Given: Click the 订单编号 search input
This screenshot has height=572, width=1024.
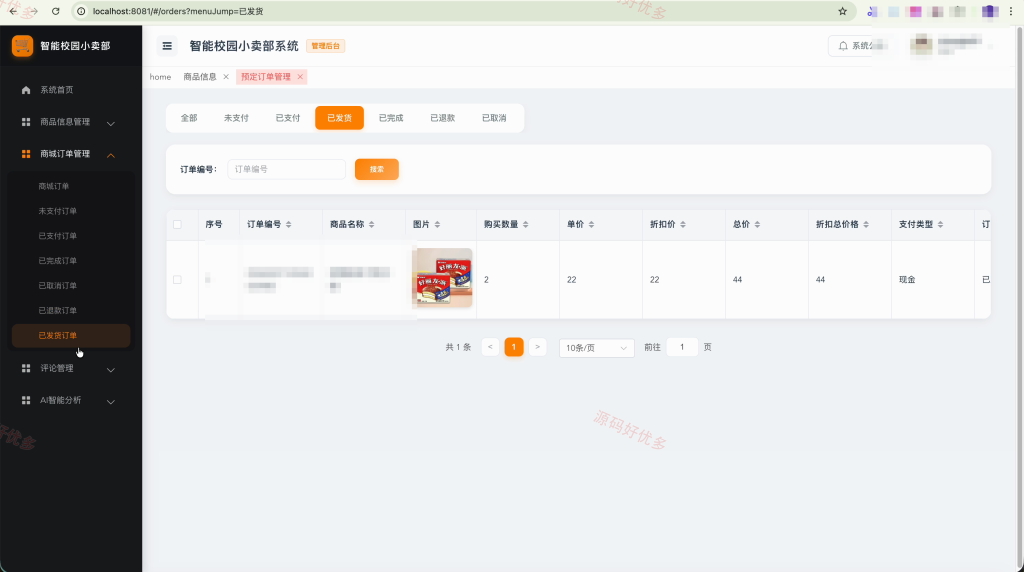Looking at the screenshot, I should point(286,170).
